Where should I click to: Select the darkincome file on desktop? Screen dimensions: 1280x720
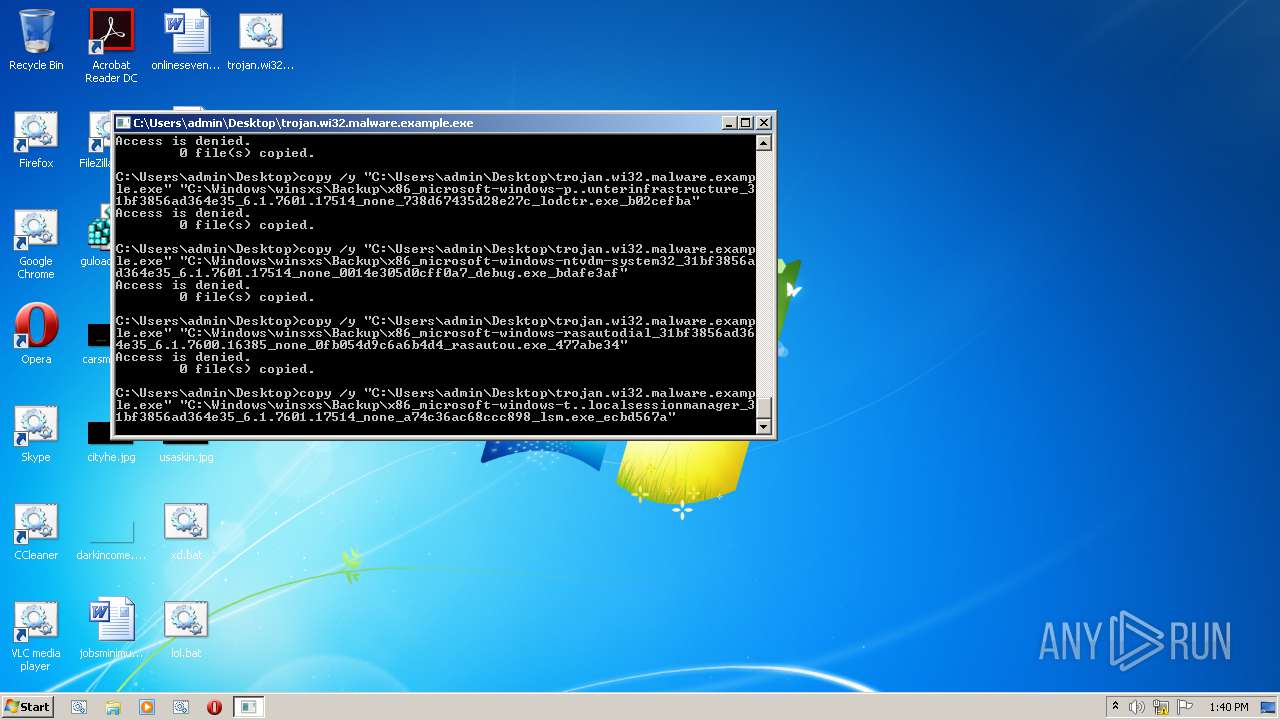click(x=111, y=540)
